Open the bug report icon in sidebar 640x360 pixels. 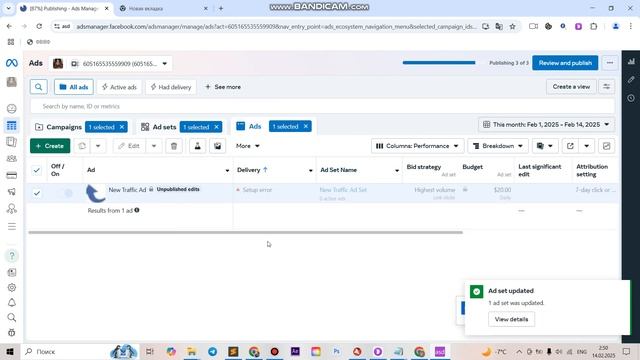tap(11, 332)
